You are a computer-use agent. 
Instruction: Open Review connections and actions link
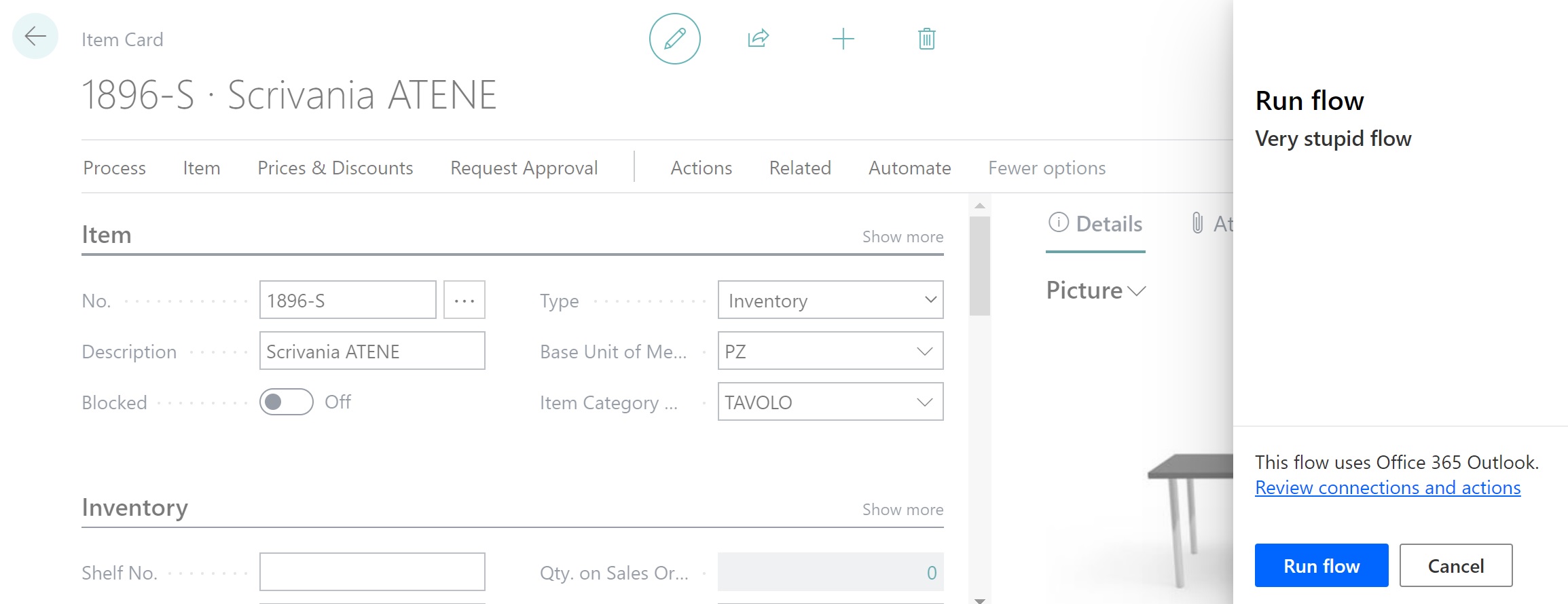(1387, 487)
